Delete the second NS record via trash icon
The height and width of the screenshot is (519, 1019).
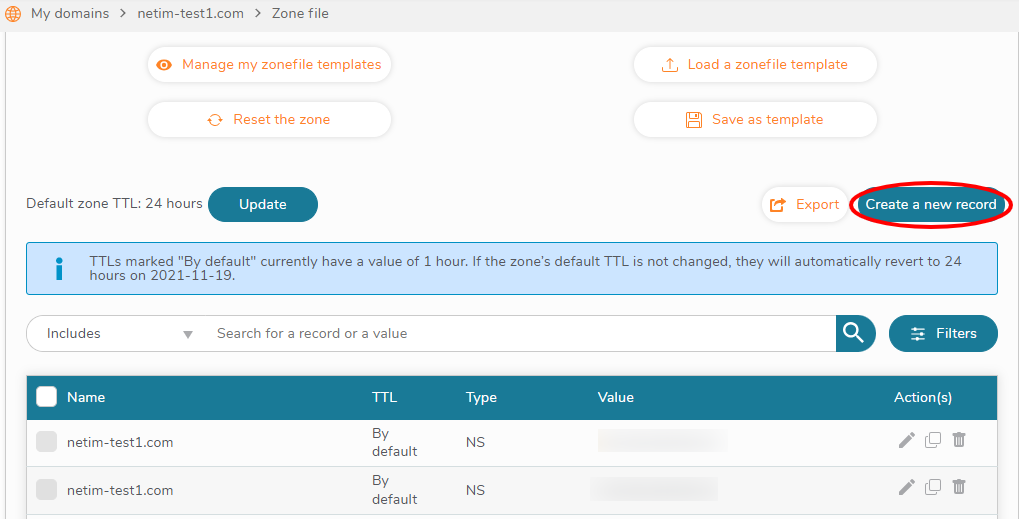click(x=959, y=487)
